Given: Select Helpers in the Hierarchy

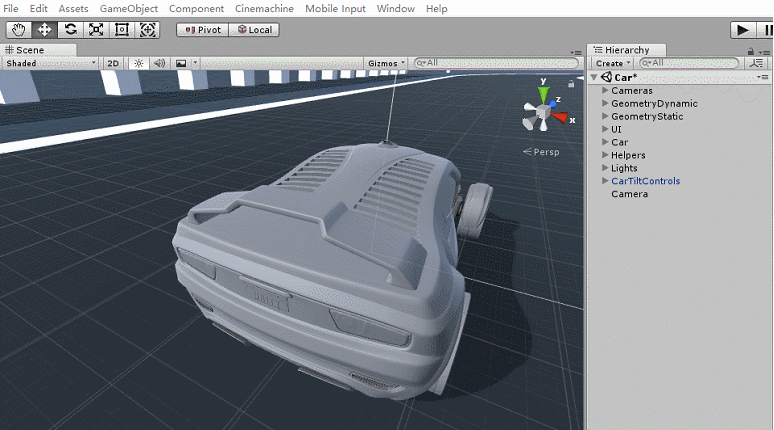Looking at the screenshot, I should point(628,155).
